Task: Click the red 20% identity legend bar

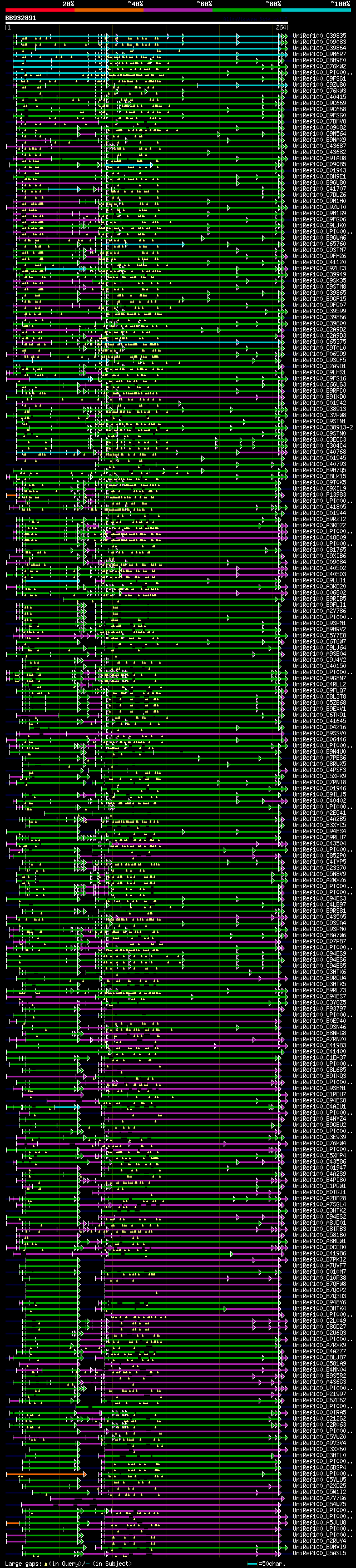Action: [40, 11]
